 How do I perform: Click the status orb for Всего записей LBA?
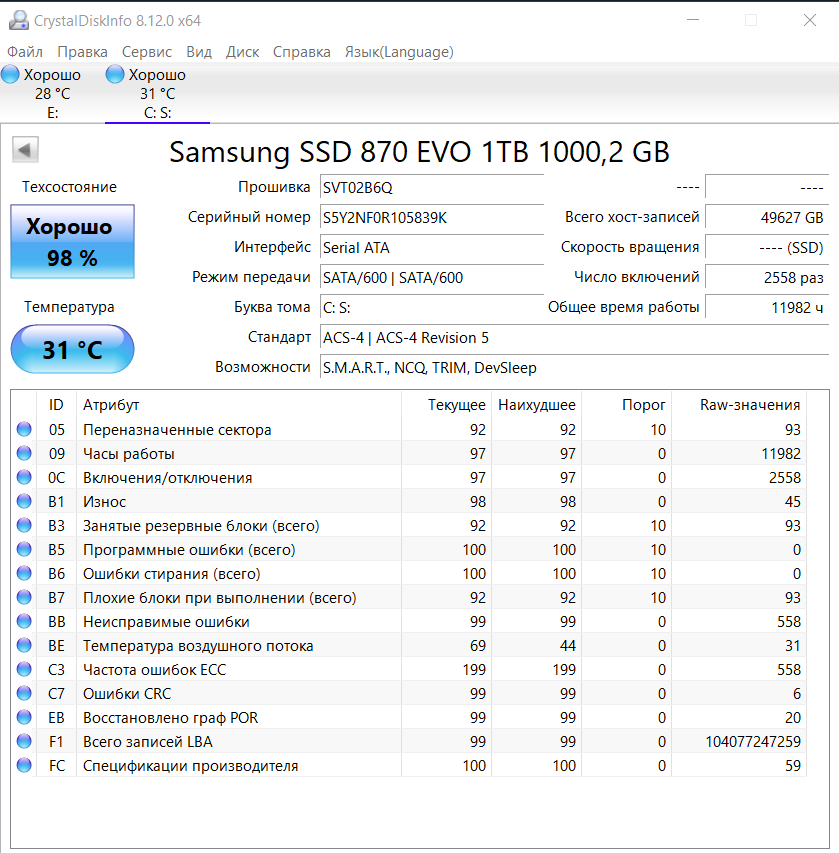[x=24, y=742]
